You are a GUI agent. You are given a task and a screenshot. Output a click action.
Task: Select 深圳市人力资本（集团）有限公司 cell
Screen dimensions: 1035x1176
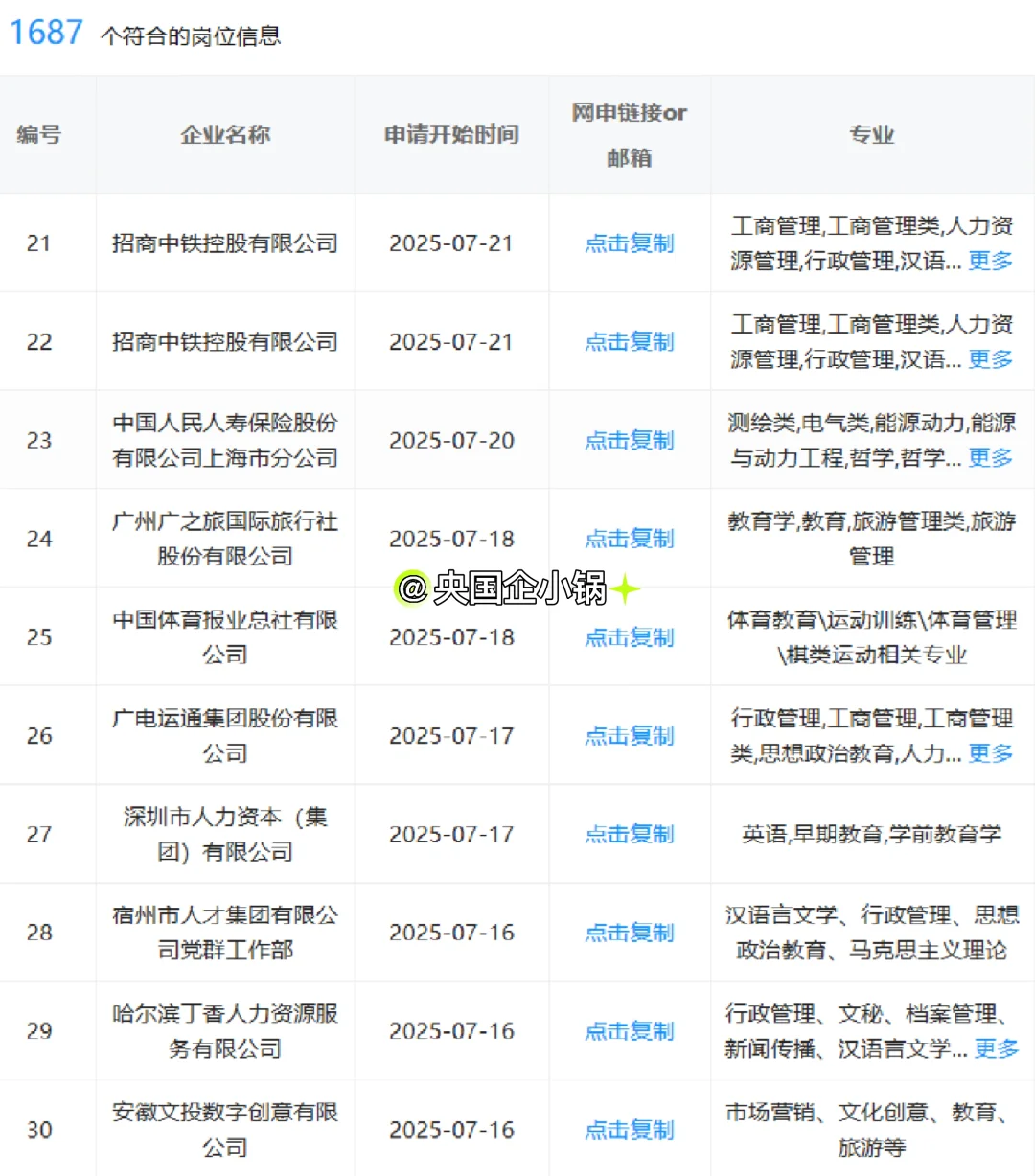[225, 835]
